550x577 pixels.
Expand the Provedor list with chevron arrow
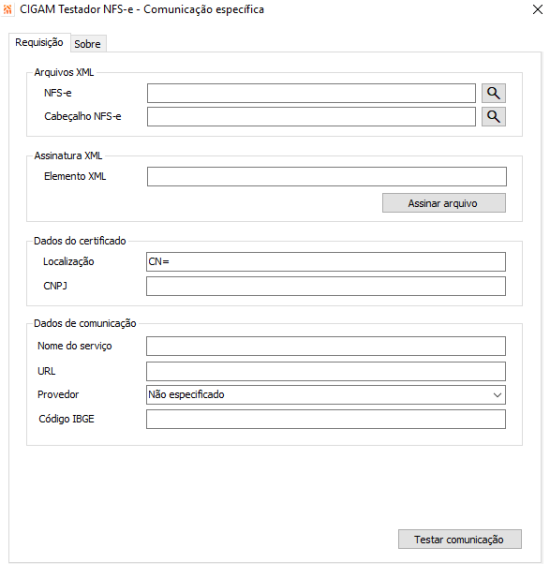point(497,395)
